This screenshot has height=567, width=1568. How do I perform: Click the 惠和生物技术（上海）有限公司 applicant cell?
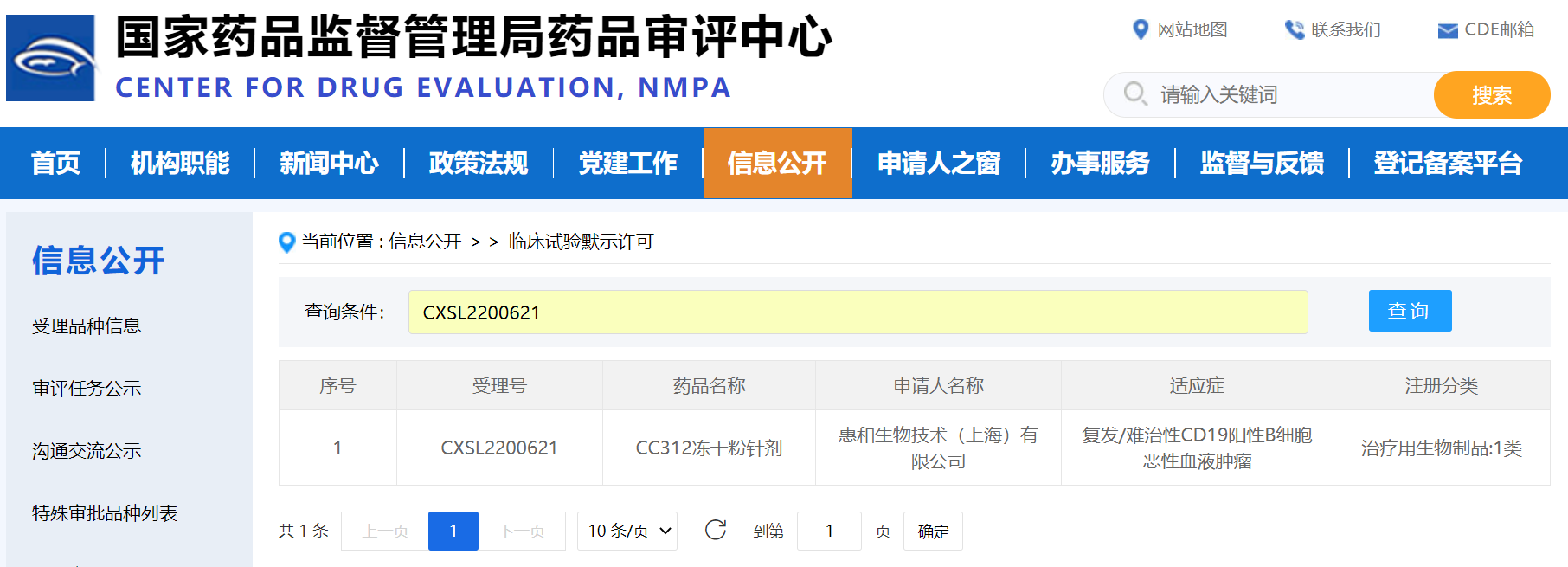pos(938,448)
